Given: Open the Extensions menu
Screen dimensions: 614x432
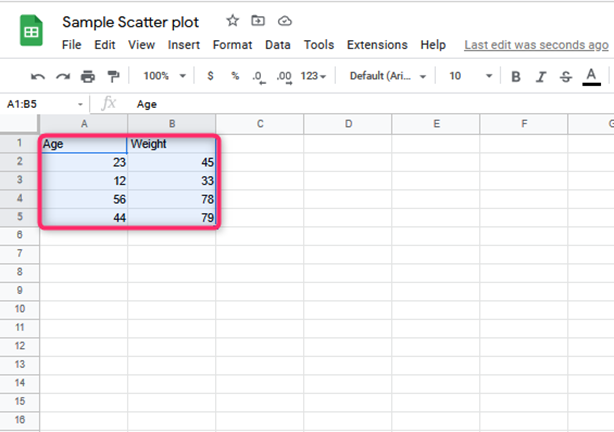Looking at the screenshot, I should (377, 45).
